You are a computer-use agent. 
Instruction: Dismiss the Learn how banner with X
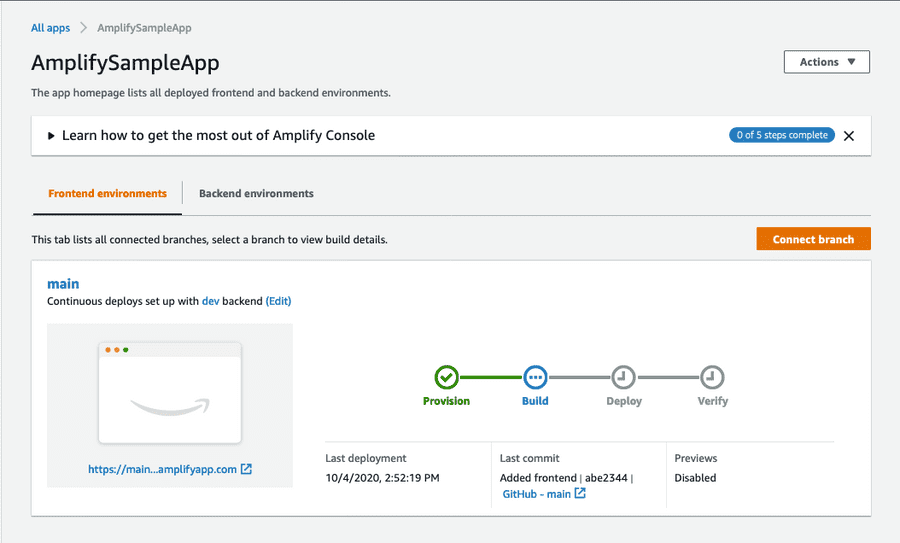tap(849, 136)
